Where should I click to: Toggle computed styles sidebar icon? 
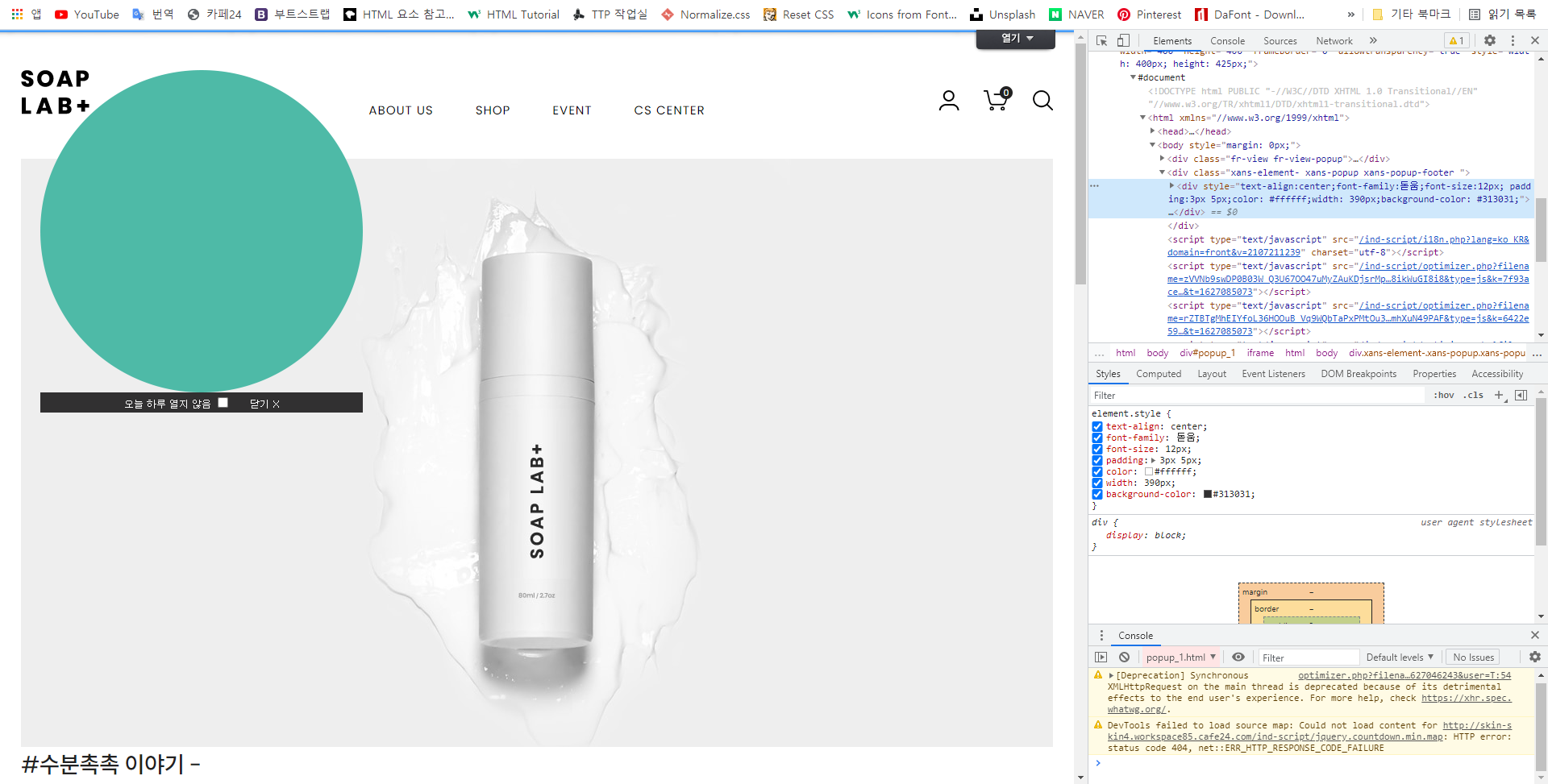click(x=1521, y=395)
